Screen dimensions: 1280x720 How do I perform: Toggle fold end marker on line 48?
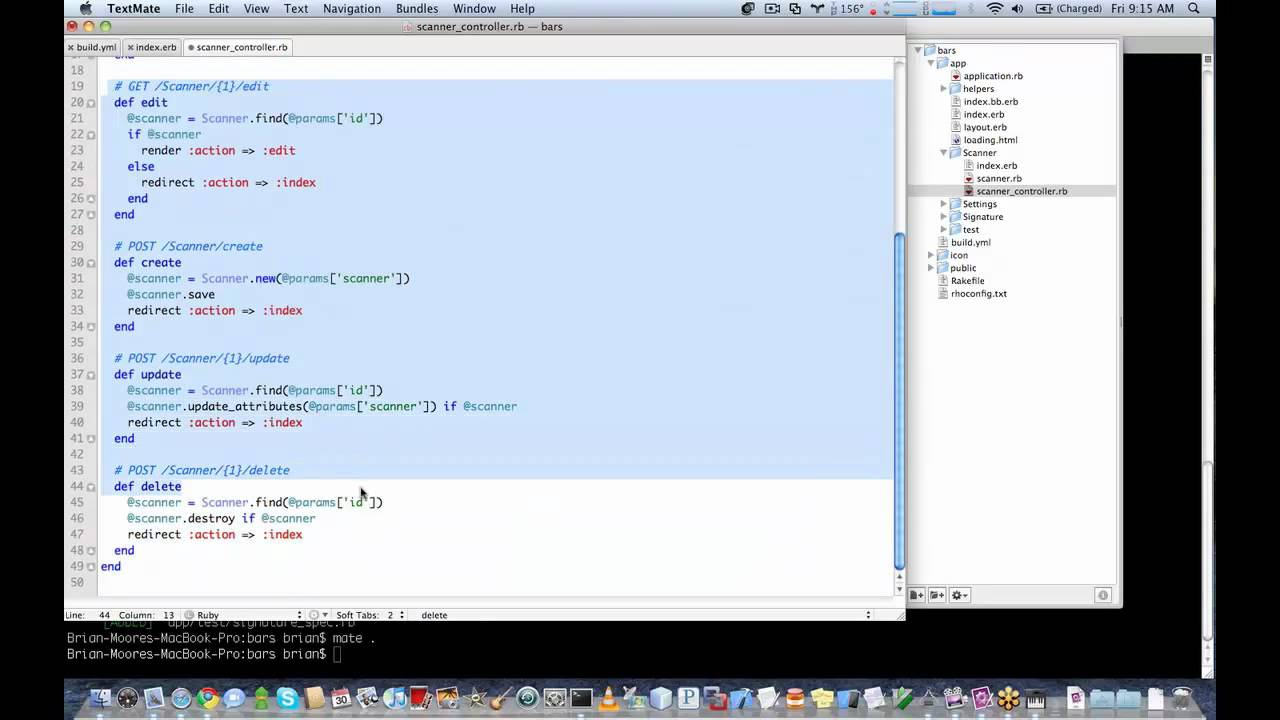click(91, 550)
